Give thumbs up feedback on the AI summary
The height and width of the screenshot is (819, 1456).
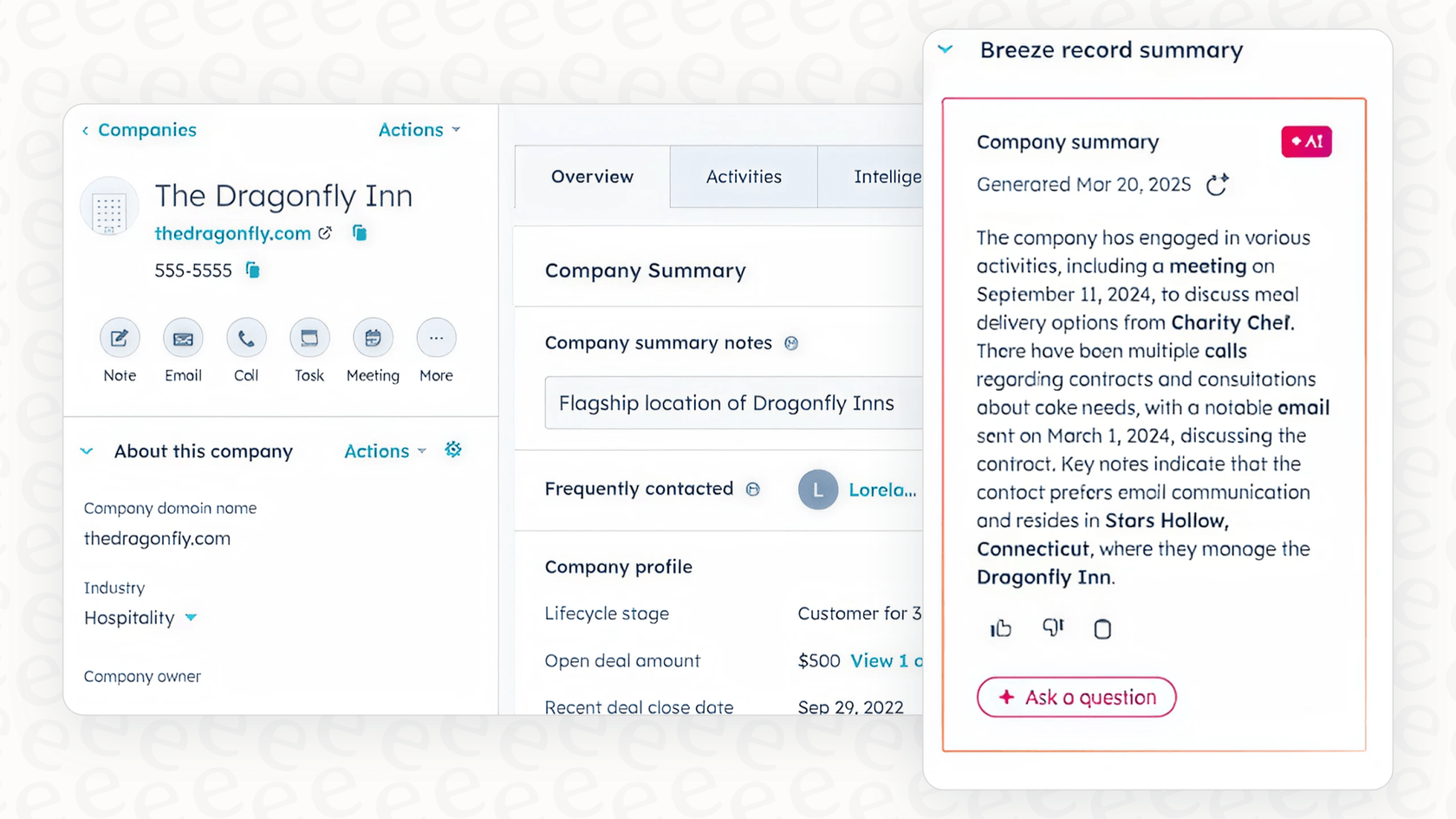click(x=1000, y=628)
